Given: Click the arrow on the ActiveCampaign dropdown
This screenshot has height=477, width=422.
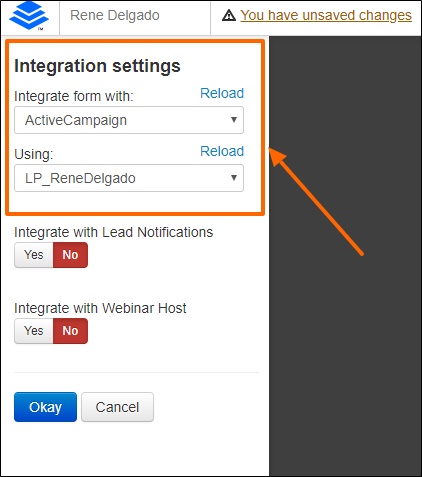Looking at the screenshot, I should click(x=234, y=120).
